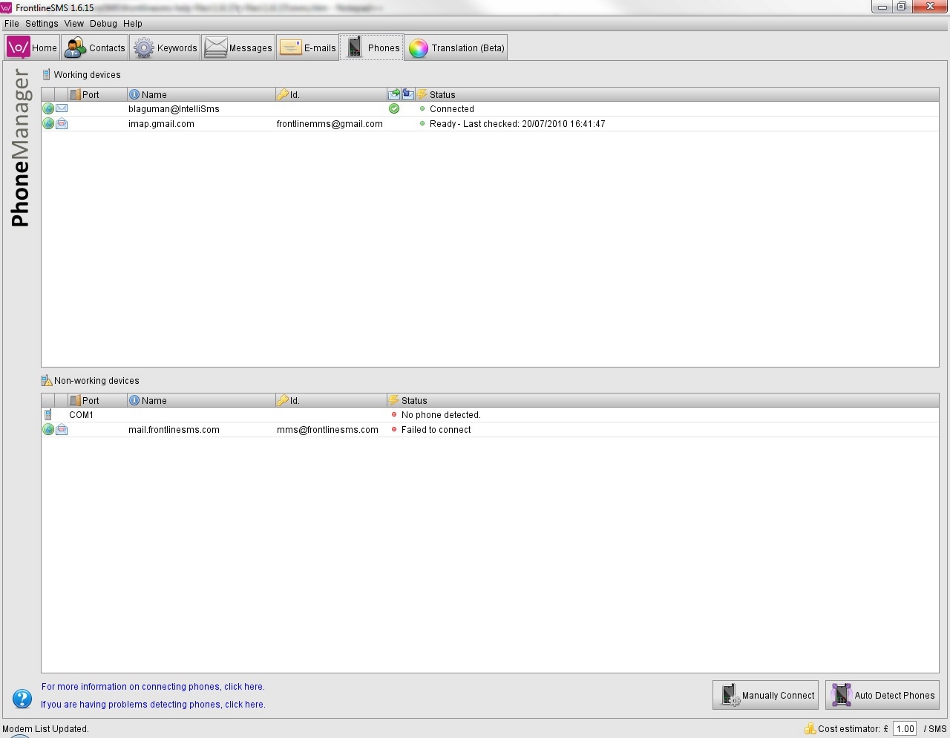Image resolution: width=950 pixels, height=738 pixels.
Task: Open the File menu
Action: pos(12,24)
